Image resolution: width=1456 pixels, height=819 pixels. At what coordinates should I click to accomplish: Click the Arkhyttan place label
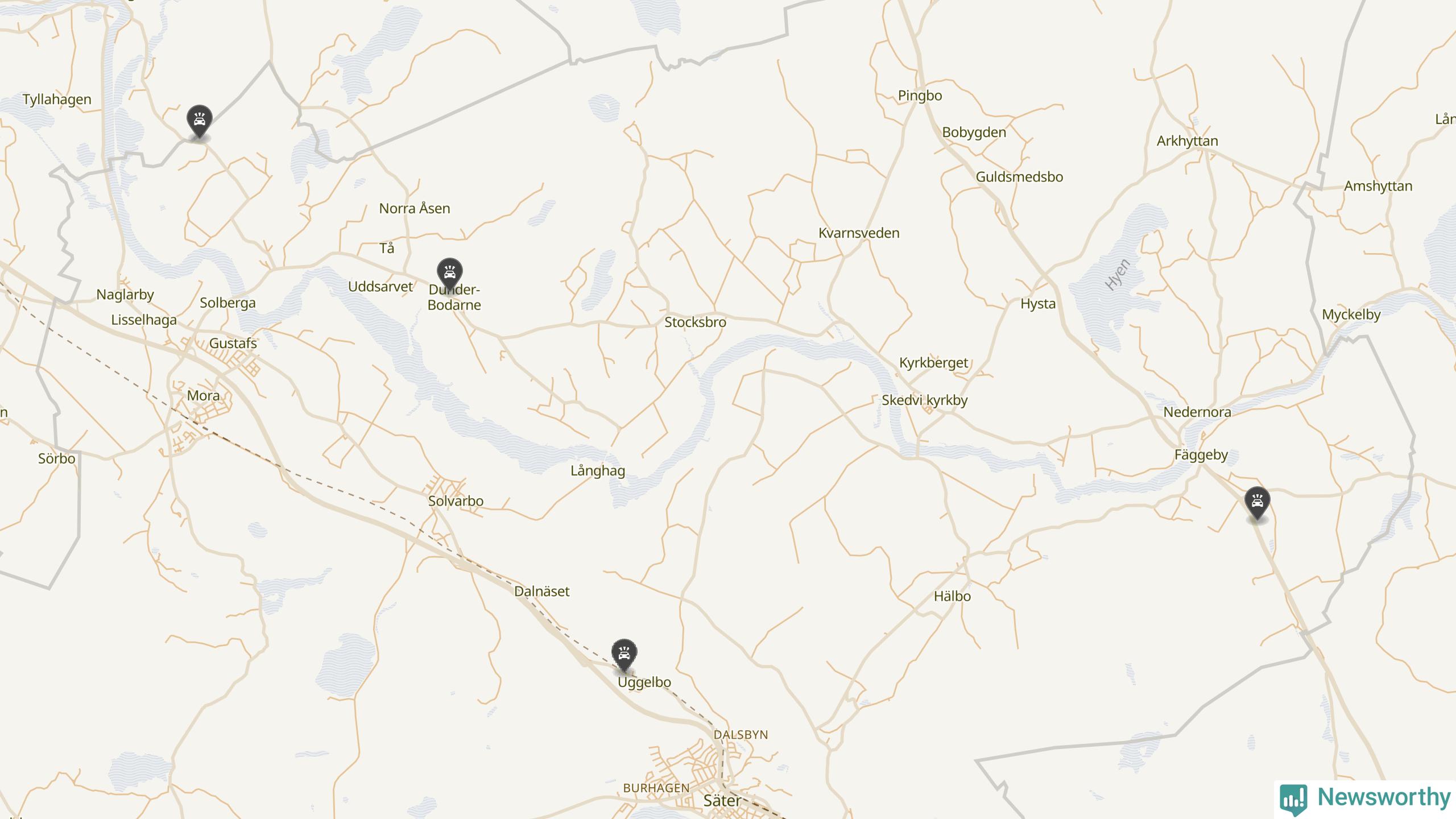(1188, 141)
